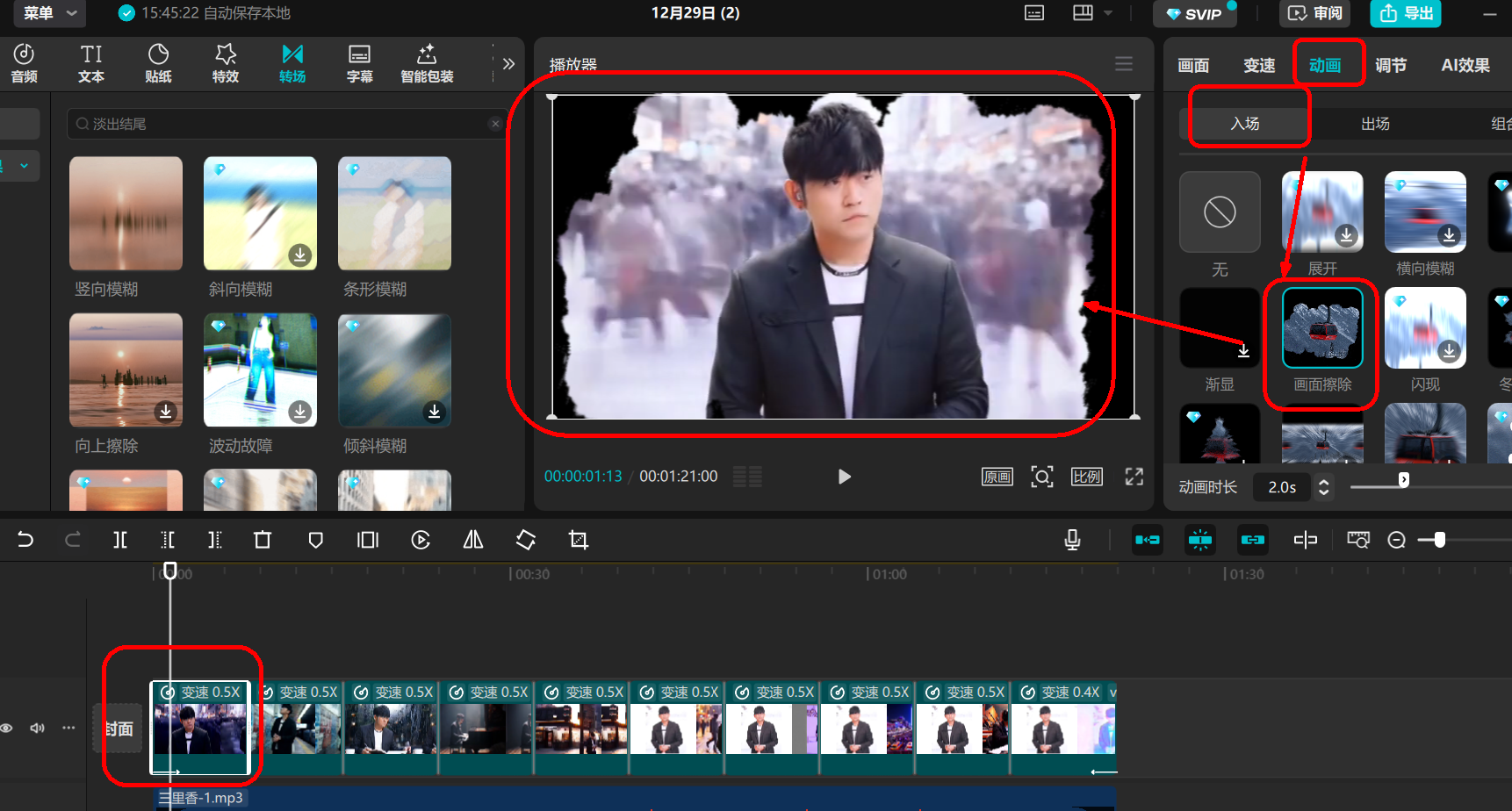
Task: Select the 闪现 entrance animation
Action: (1425, 327)
